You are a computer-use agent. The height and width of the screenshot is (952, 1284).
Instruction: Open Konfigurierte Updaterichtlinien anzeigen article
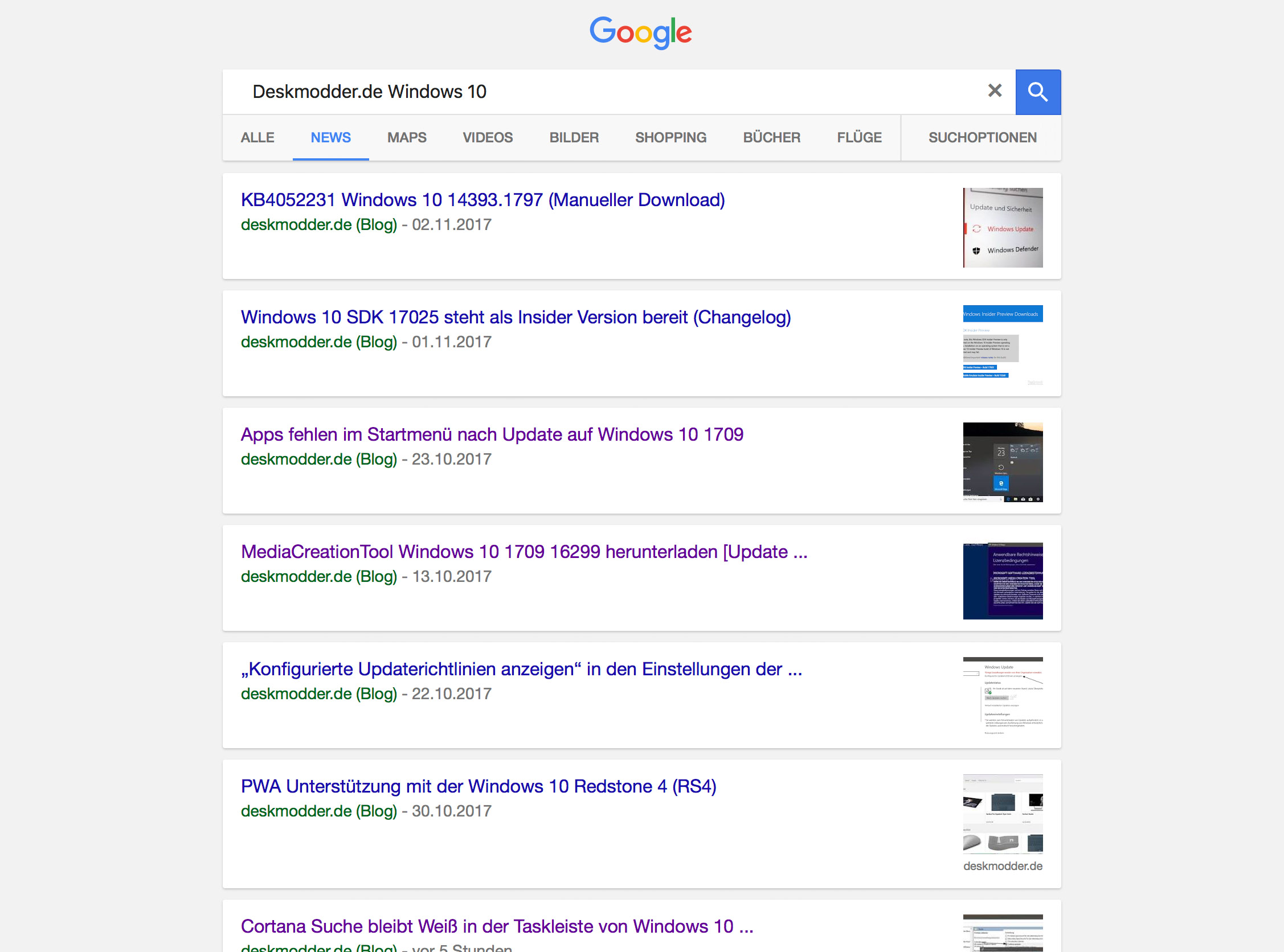[521, 669]
